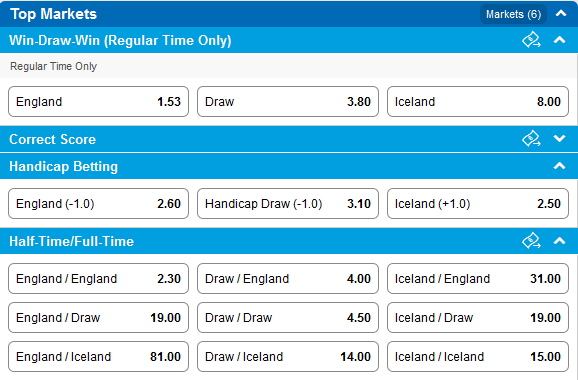
Task: Choose Iceland (+1.0) handicap at 2.50
Action: point(478,203)
